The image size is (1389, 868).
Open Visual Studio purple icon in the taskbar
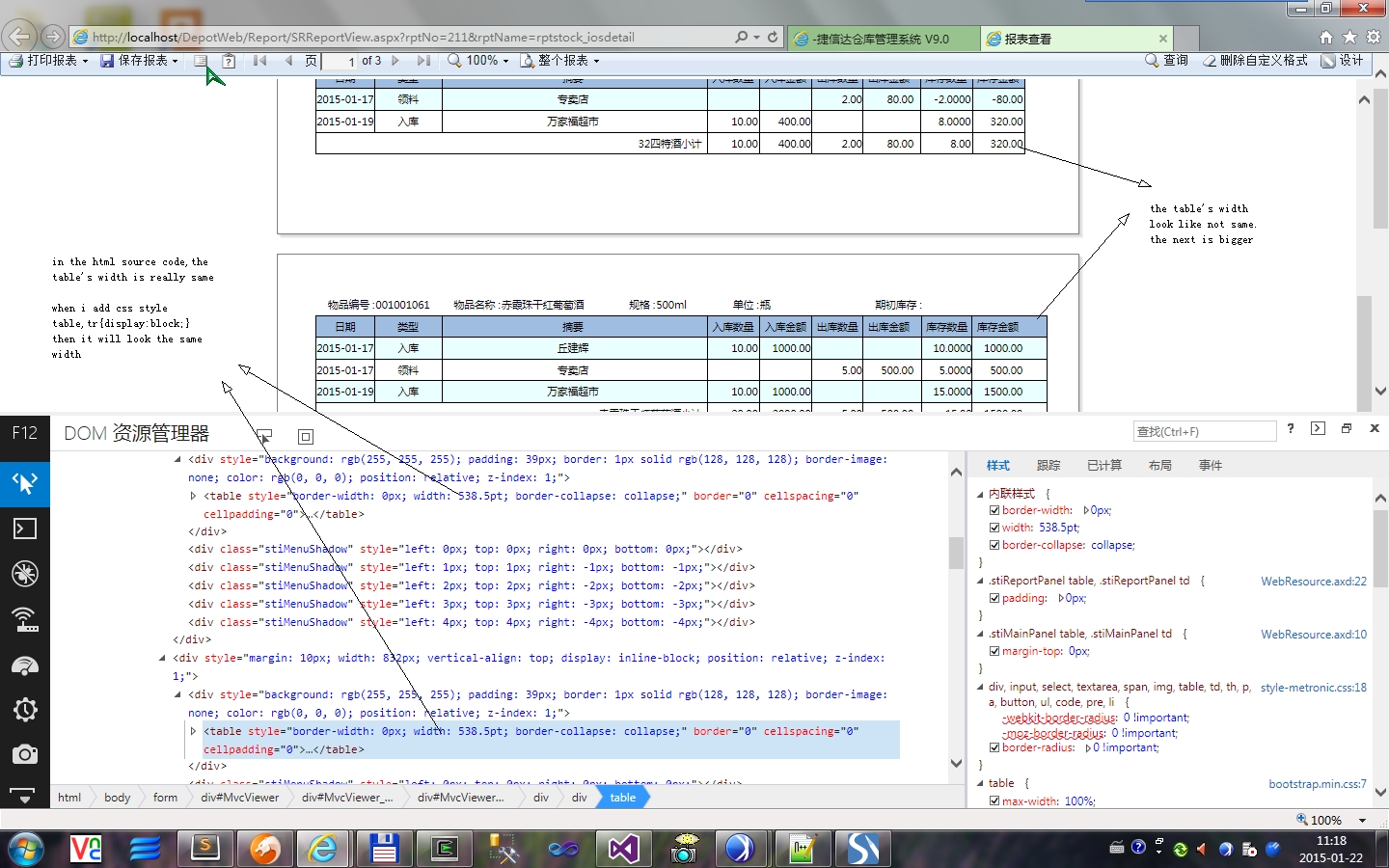[623, 849]
